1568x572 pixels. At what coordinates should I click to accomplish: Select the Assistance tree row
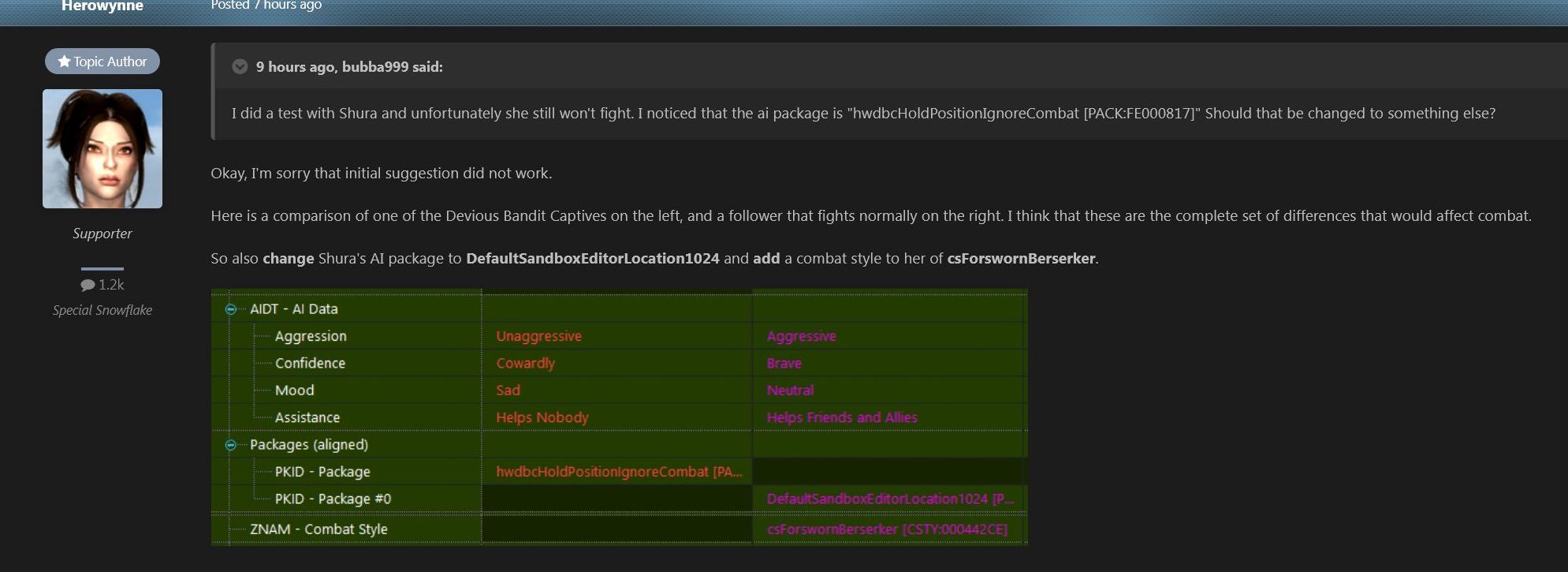point(619,417)
